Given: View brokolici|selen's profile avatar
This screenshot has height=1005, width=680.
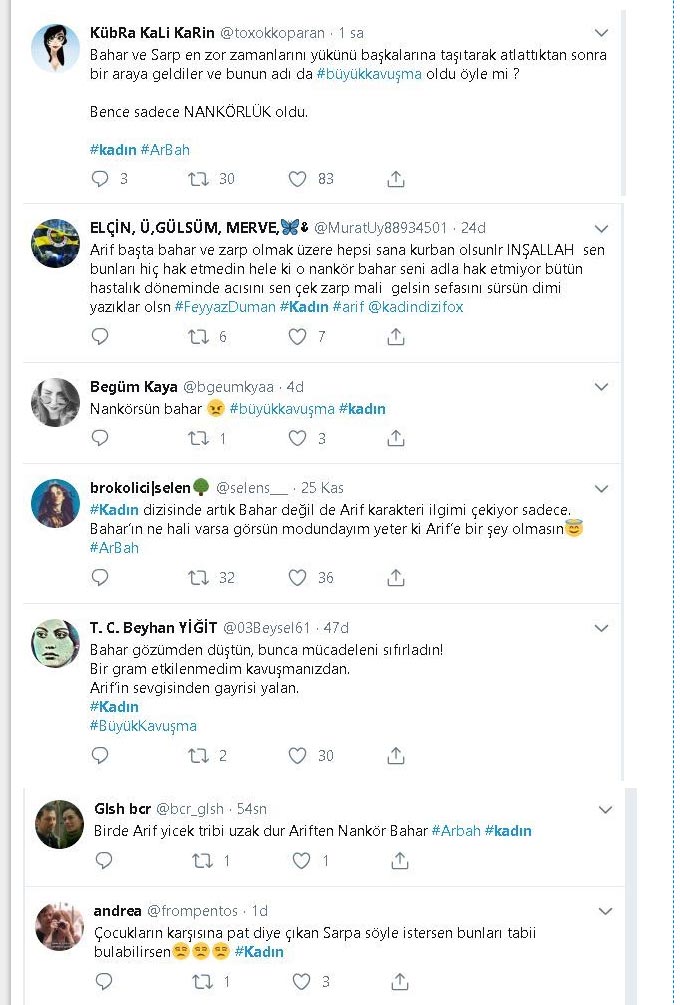Looking at the screenshot, I should pyautogui.click(x=56, y=503).
